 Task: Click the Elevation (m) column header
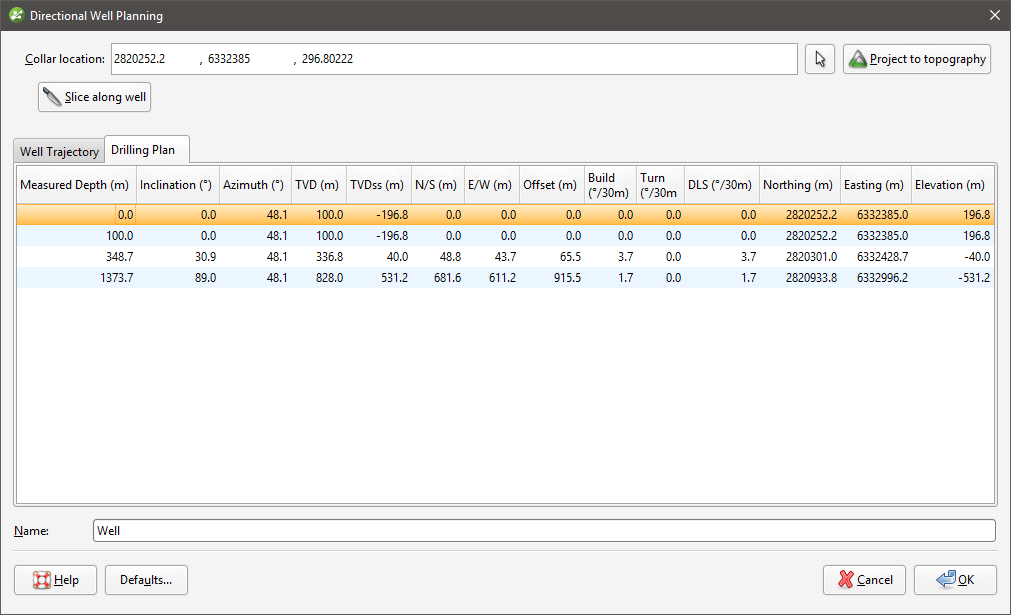[950, 185]
